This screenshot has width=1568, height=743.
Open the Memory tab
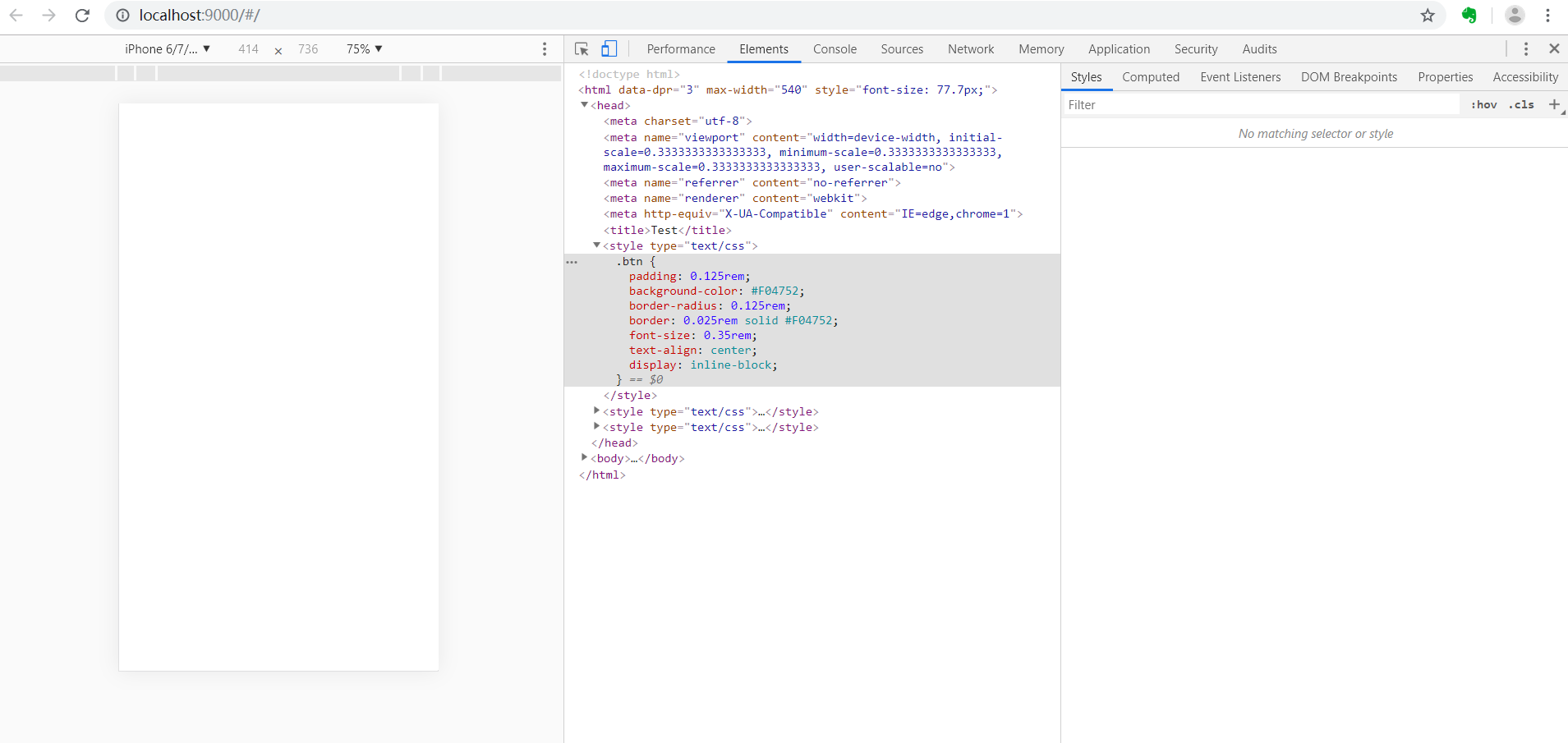1041,49
